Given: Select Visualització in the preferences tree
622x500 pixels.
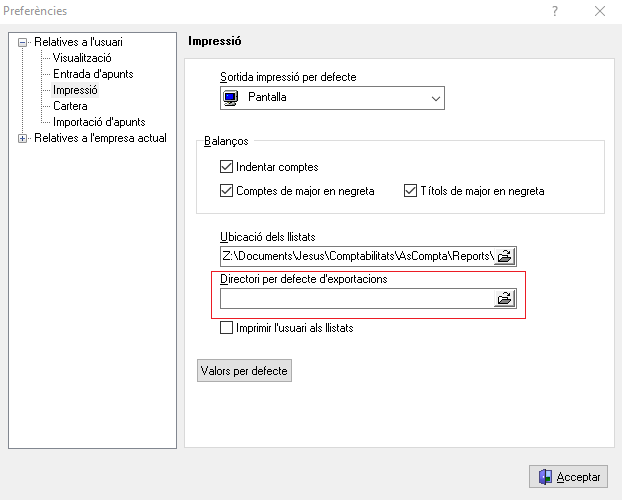Looking at the screenshot, I should point(82,58).
